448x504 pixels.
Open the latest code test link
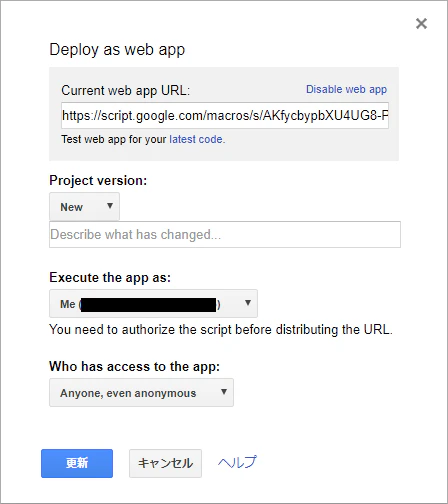click(x=197, y=139)
